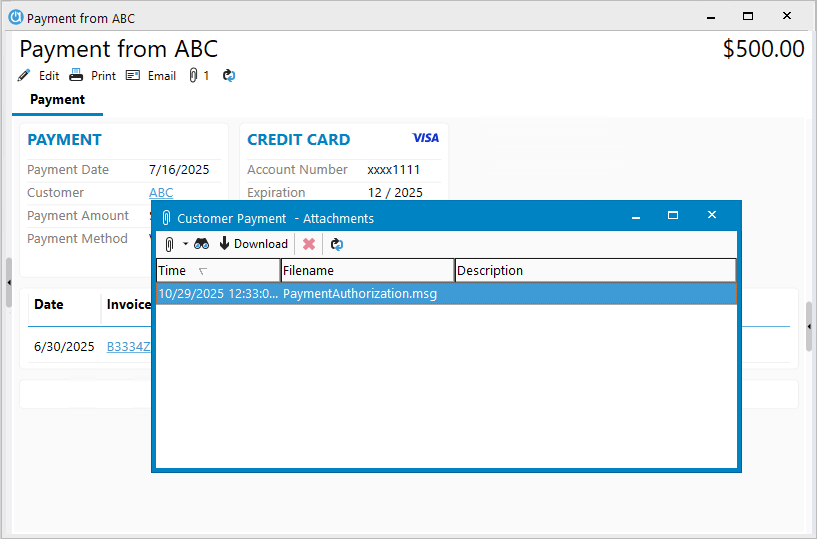Switch to the Payment tab
The height and width of the screenshot is (539, 817).
[x=57, y=100]
